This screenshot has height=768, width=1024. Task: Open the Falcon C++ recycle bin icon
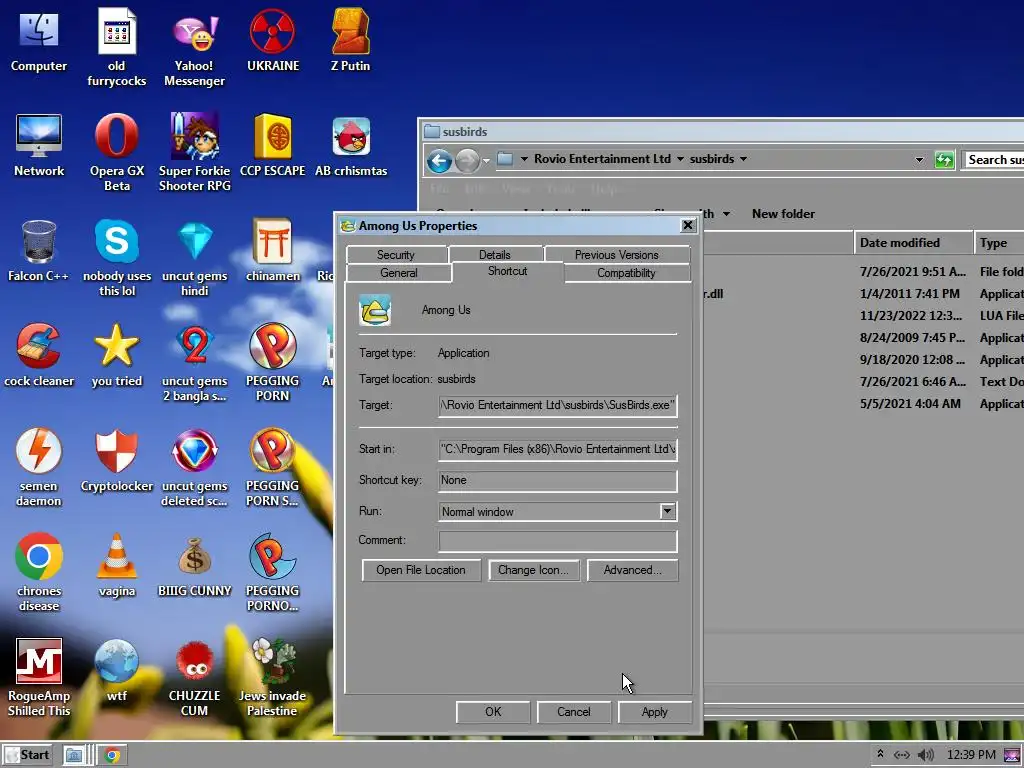(x=39, y=251)
